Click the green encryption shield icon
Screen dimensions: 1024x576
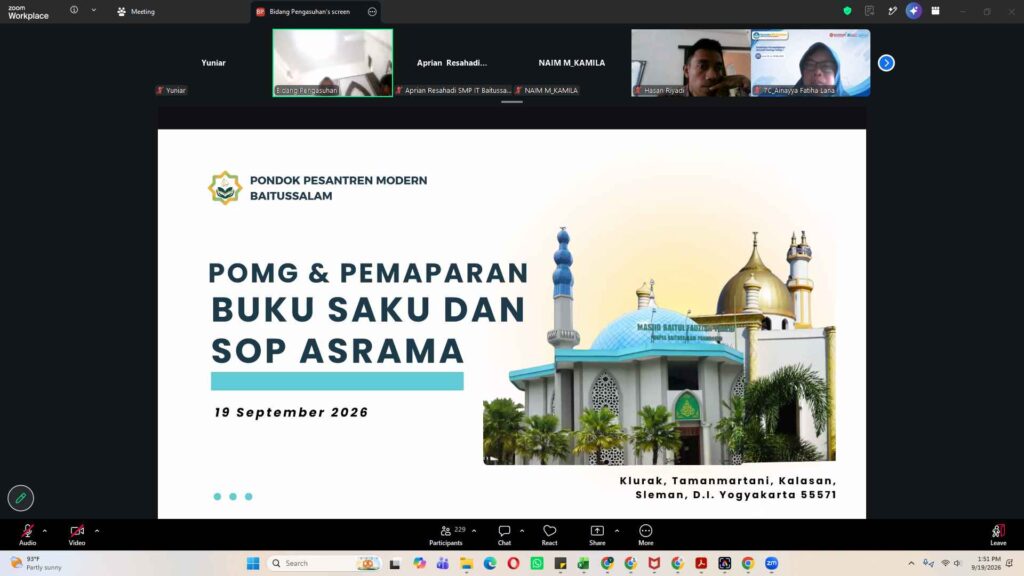(x=847, y=11)
